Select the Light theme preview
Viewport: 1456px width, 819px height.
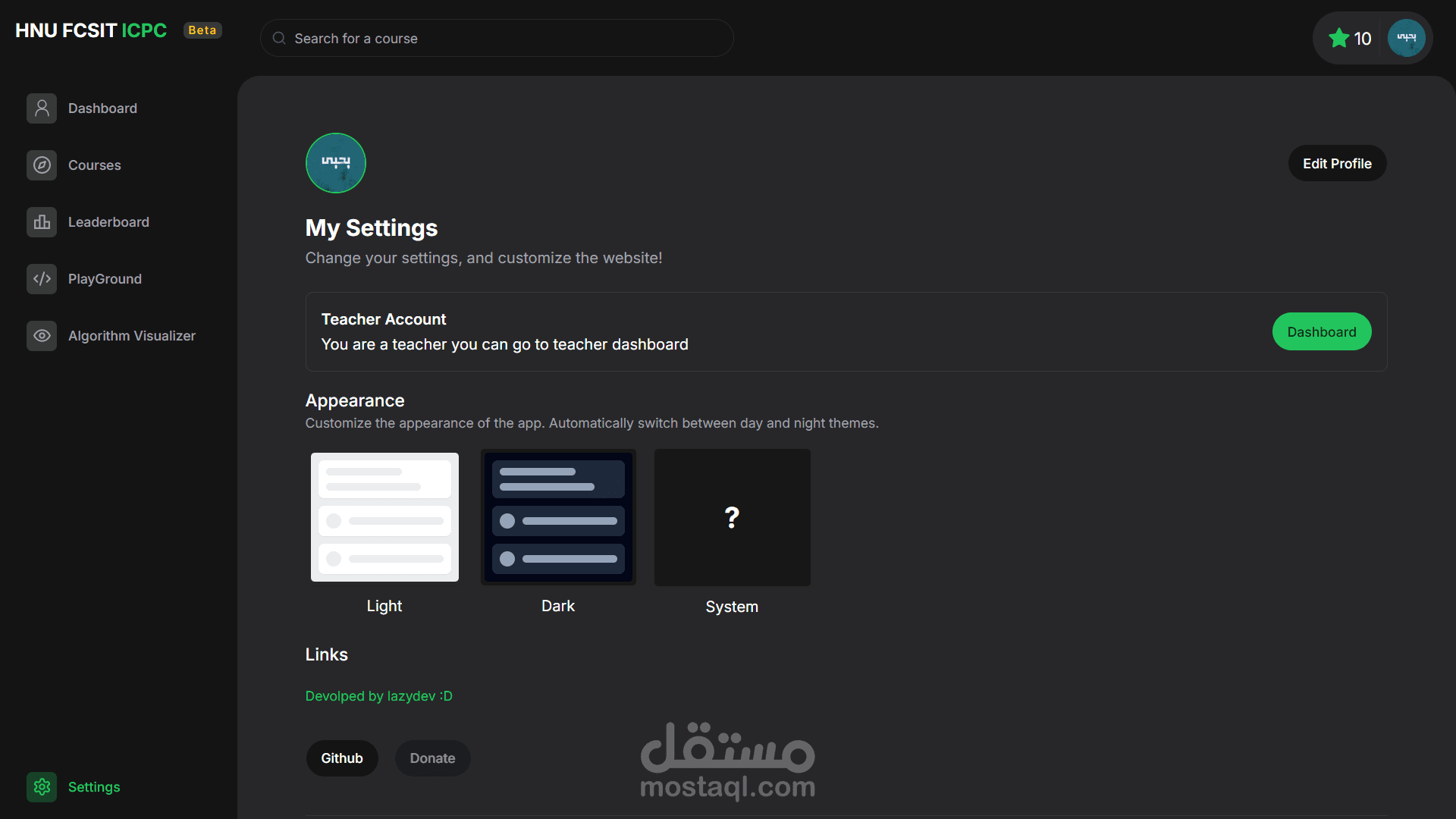tap(384, 517)
